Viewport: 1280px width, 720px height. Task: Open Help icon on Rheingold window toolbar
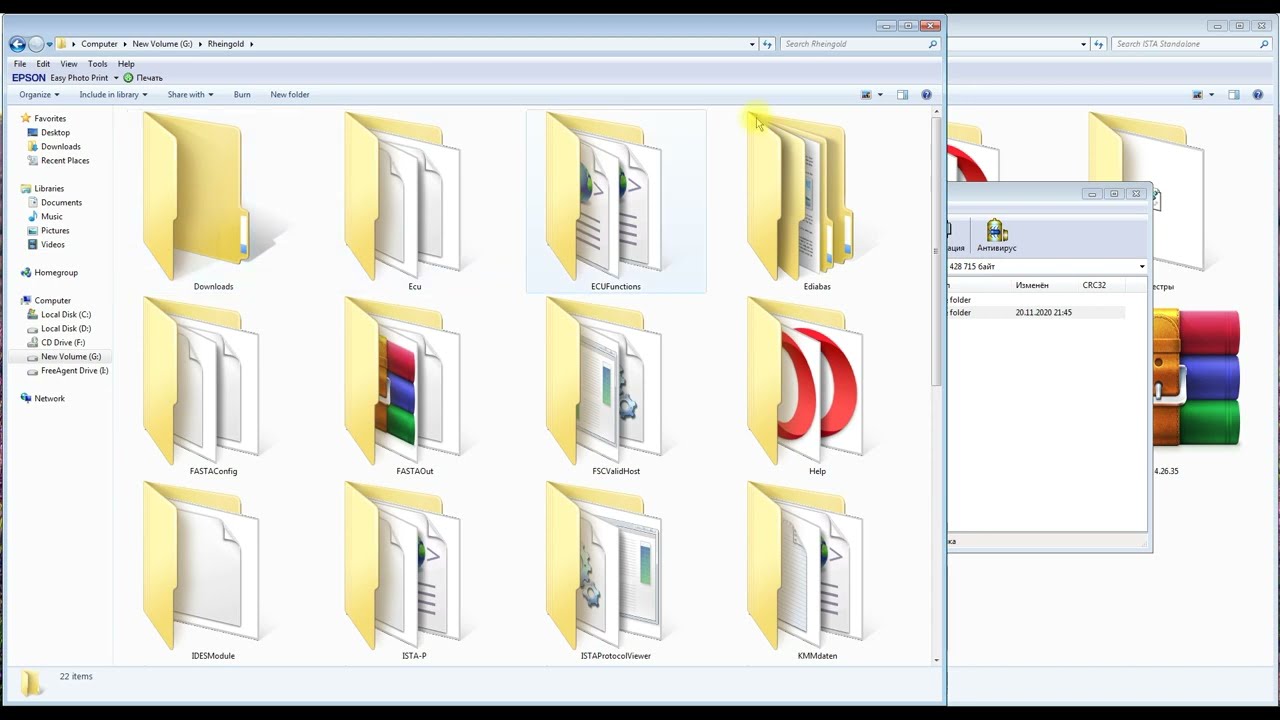[x=926, y=95]
